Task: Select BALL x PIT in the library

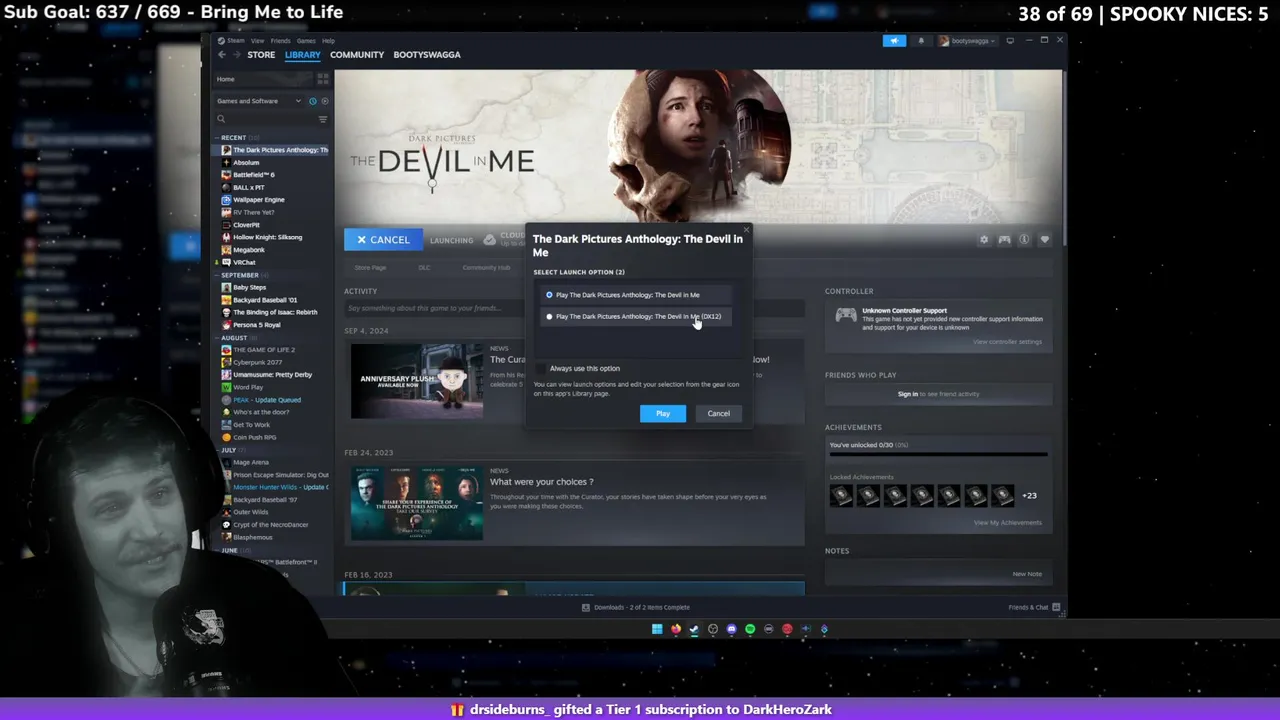Action: [248, 187]
